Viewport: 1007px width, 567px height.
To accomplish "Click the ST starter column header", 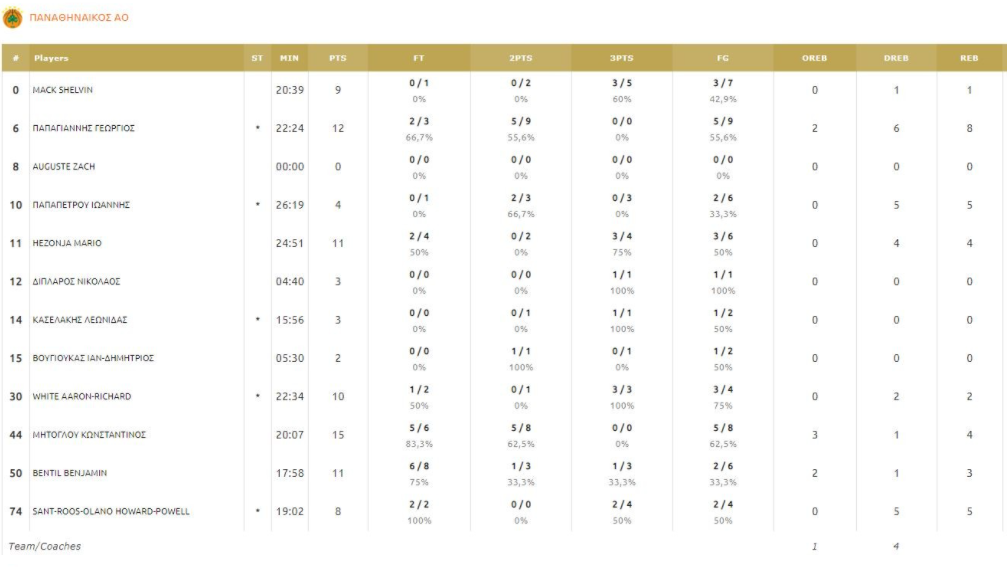I will [258, 58].
